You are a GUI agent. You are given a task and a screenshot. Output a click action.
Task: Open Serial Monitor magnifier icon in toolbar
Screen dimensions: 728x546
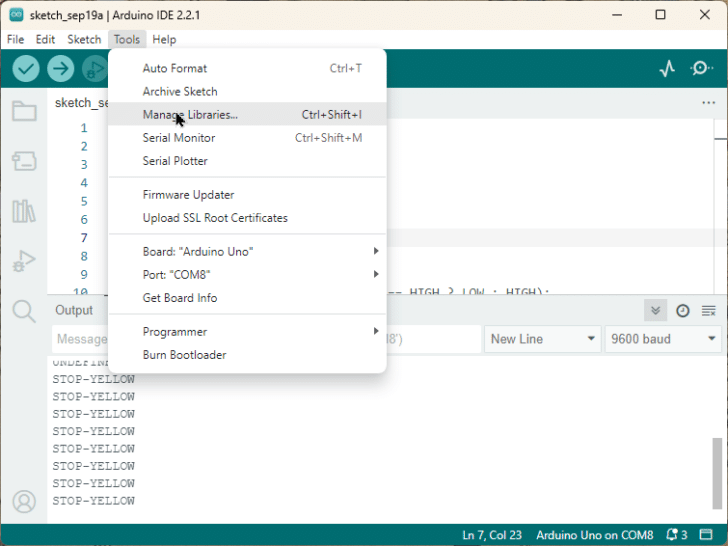[x=701, y=68]
